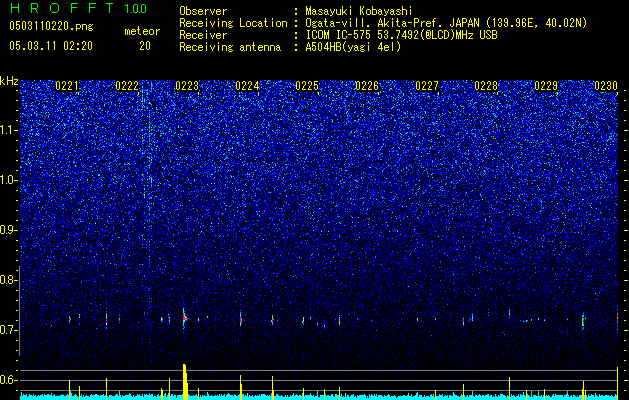Click the meteor label
This screenshot has height=400, width=629.
[x=142, y=31]
